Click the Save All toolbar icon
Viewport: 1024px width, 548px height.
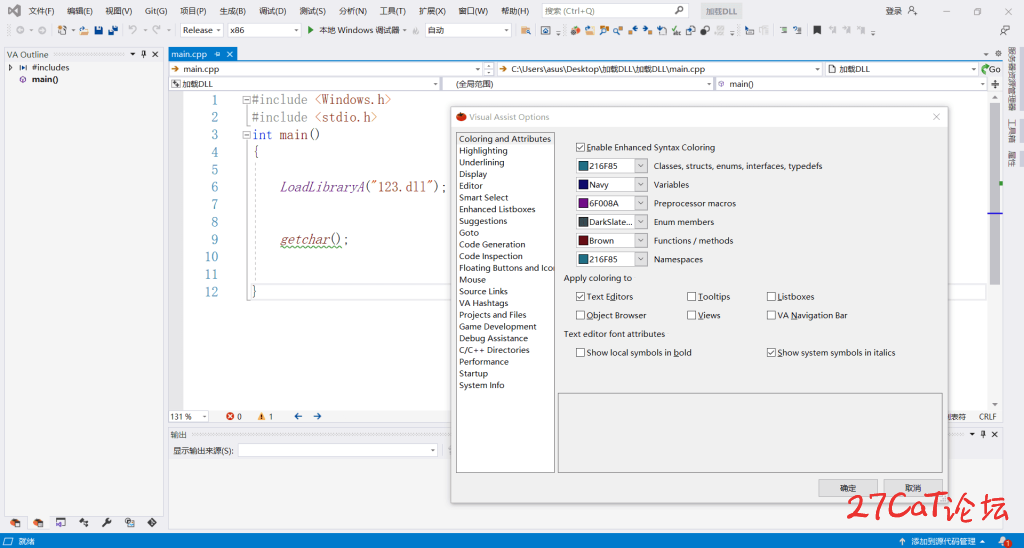[112, 30]
